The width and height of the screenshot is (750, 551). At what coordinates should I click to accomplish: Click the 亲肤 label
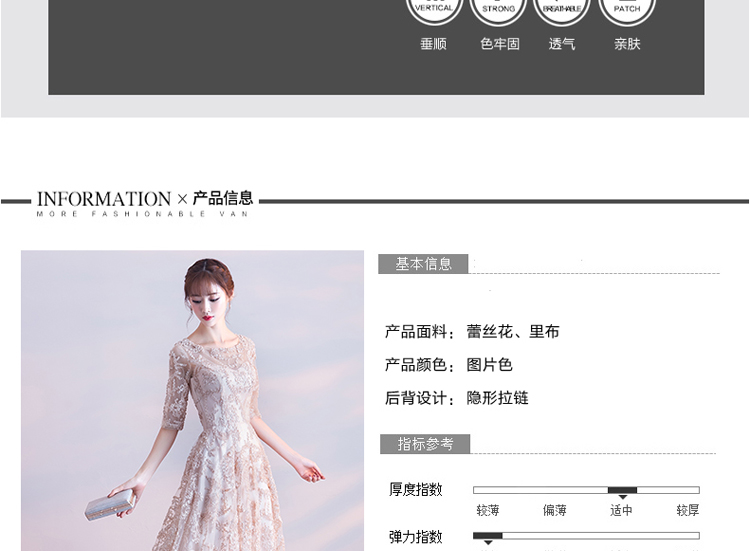[627, 44]
